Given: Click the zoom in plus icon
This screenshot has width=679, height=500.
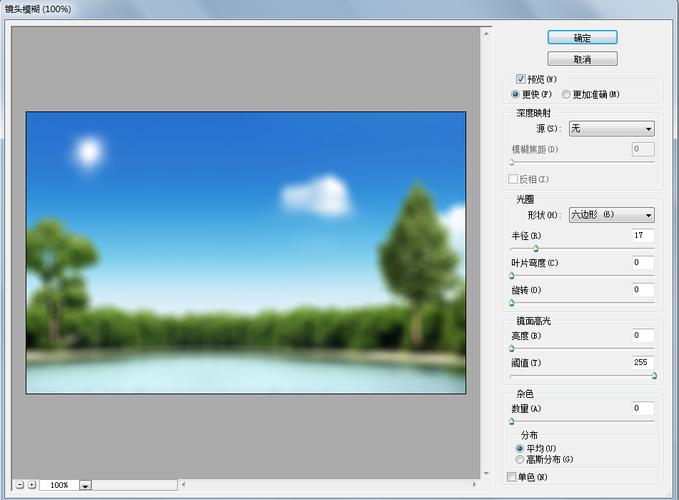Looking at the screenshot, I should coord(32,485).
